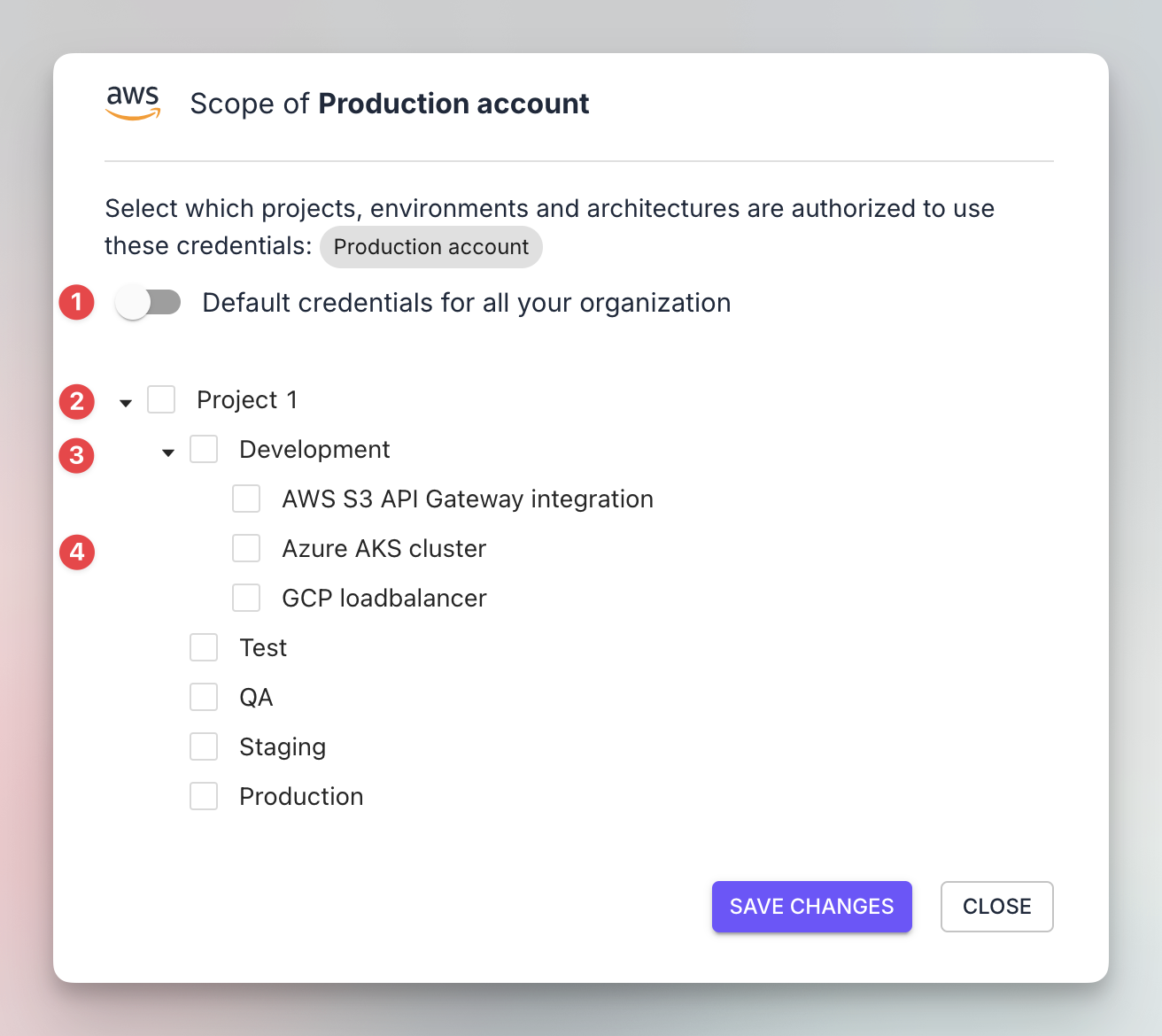
Task: Click the red number 4 annotation badge
Action: coord(77,553)
